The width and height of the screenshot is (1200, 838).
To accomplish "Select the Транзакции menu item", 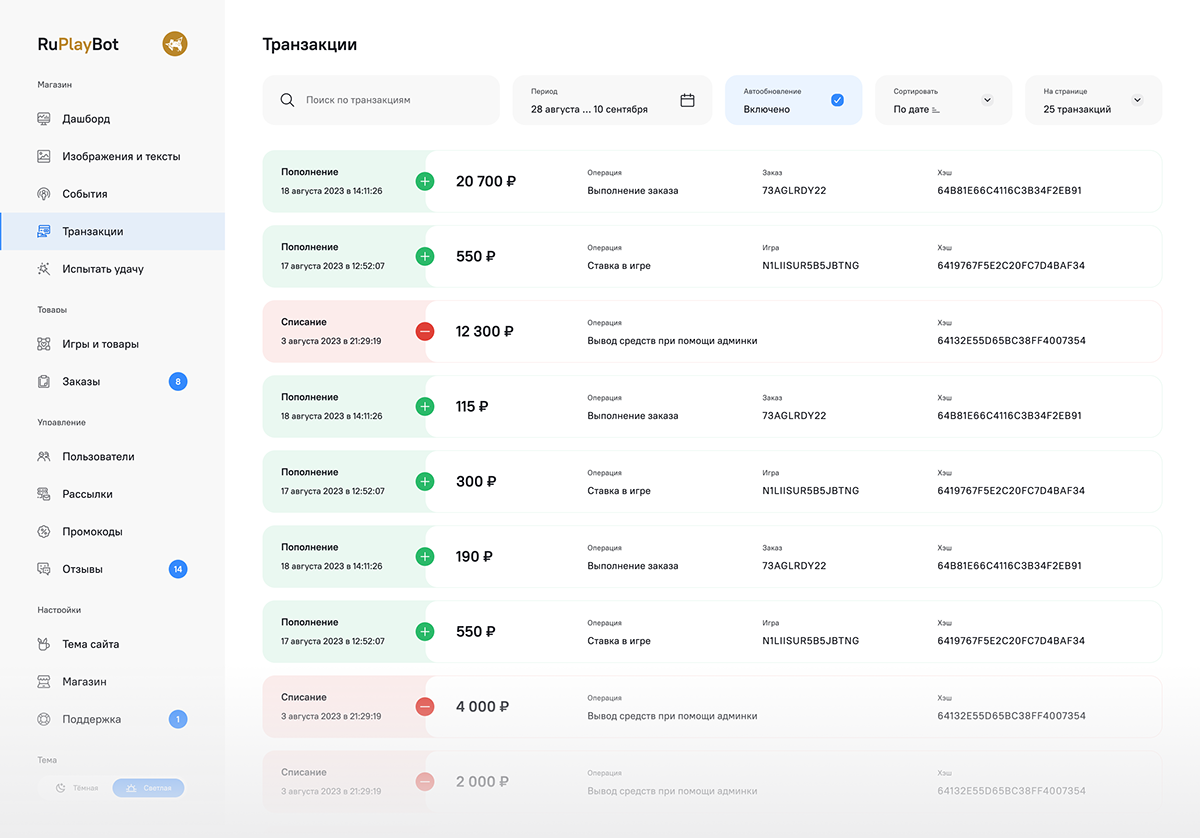I will pyautogui.click(x=112, y=231).
